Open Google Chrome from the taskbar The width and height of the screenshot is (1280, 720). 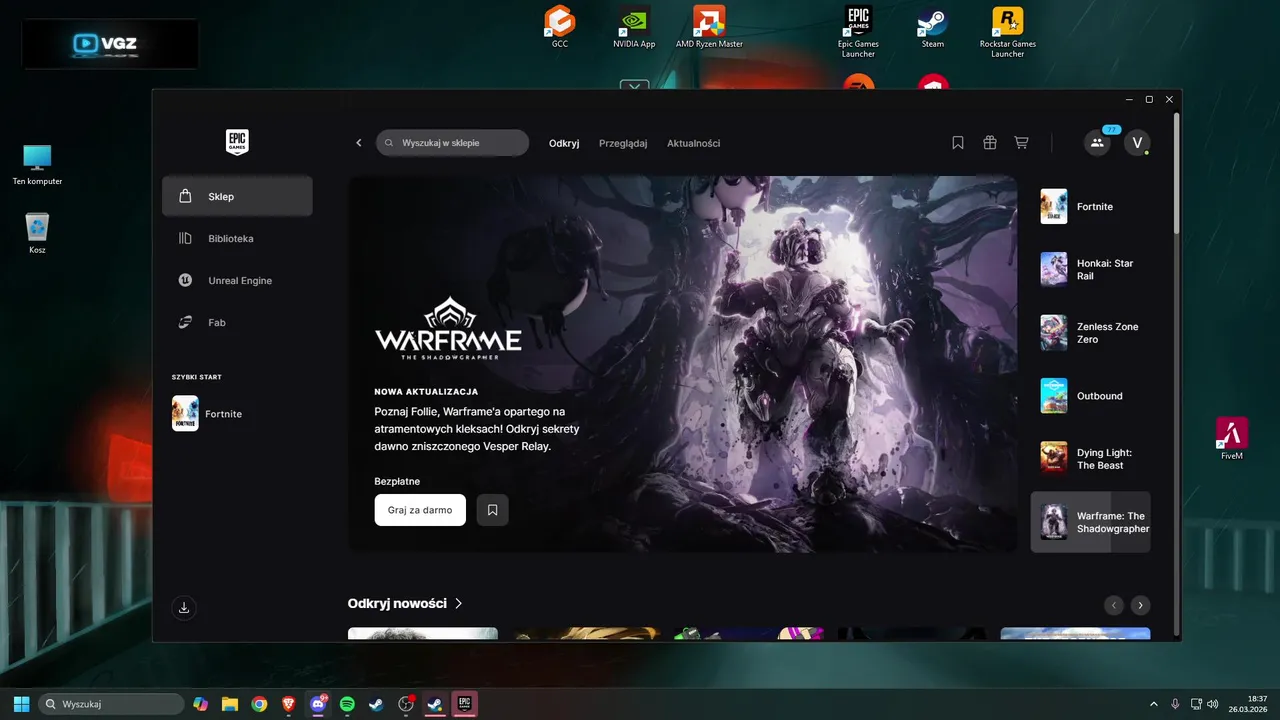click(x=259, y=704)
